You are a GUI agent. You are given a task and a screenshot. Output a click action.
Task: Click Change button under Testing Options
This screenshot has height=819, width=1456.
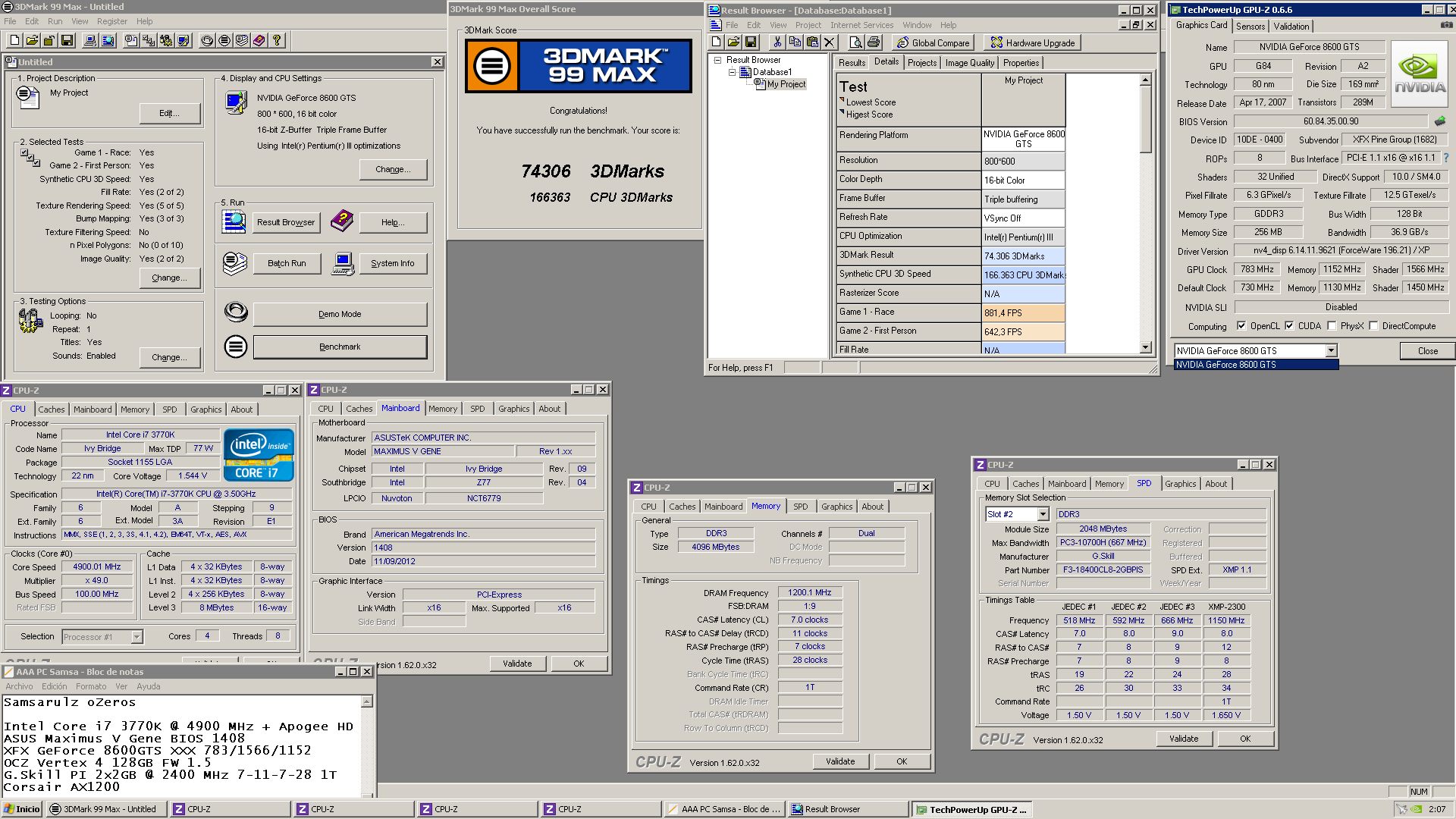(170, 357)
